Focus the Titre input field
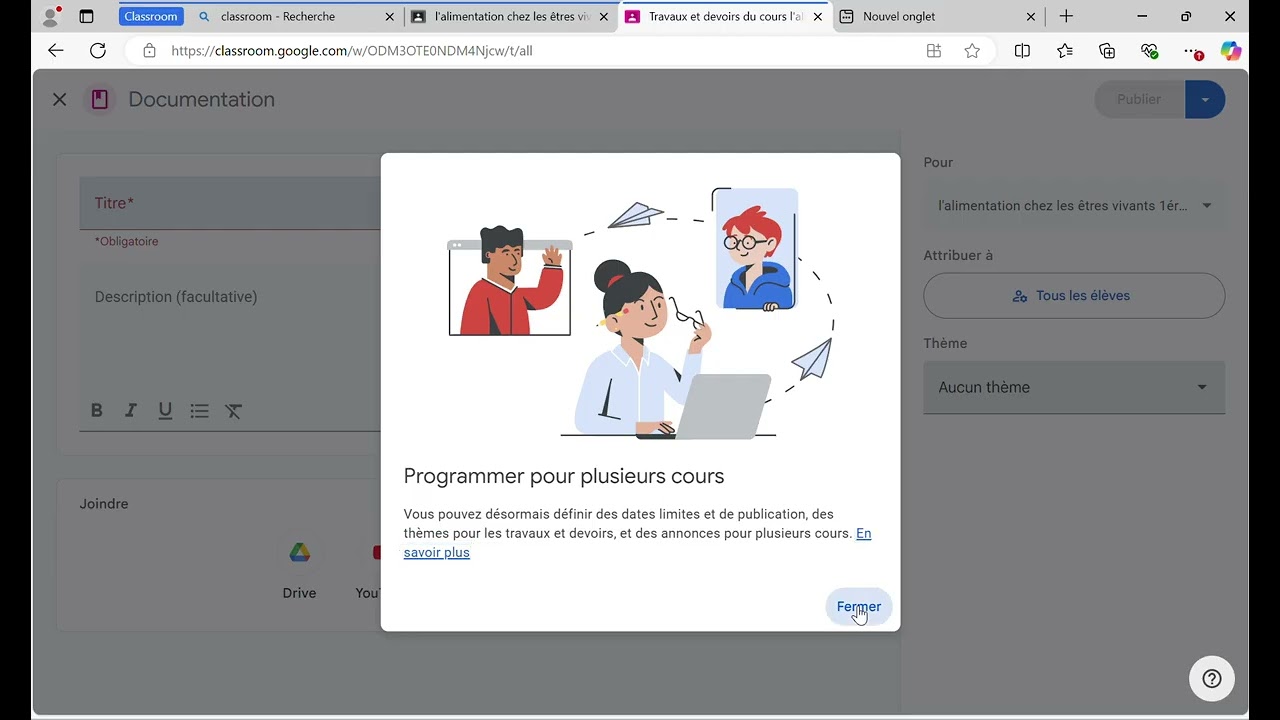The height and width of the screenshot is (720, 1280). point(230,203)
